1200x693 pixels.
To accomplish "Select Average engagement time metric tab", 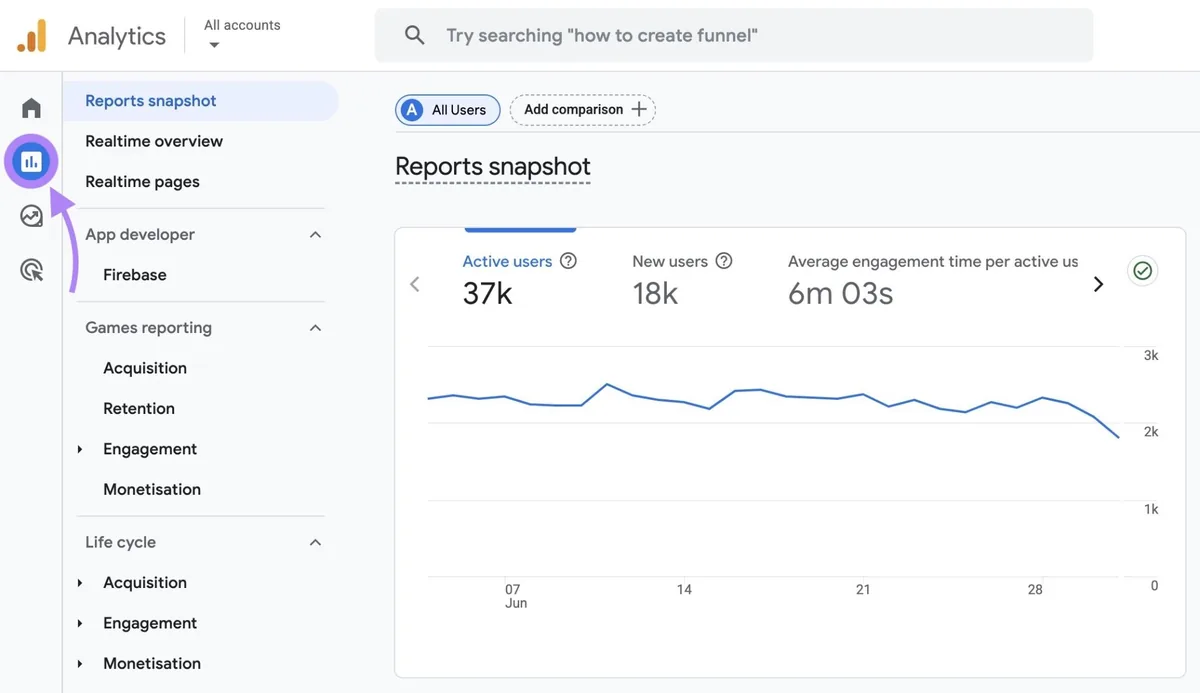I will tap(933, 278).
